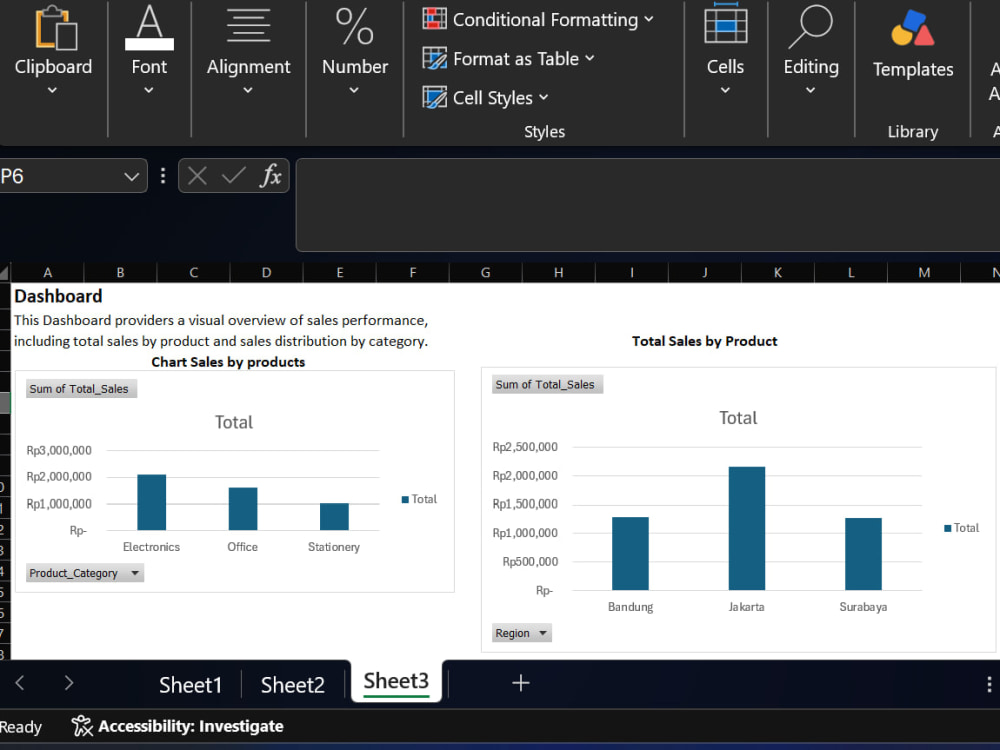Confirm formula entry with checkmark icon
Screen dimensions: 1000x750
tap(233, 175)
